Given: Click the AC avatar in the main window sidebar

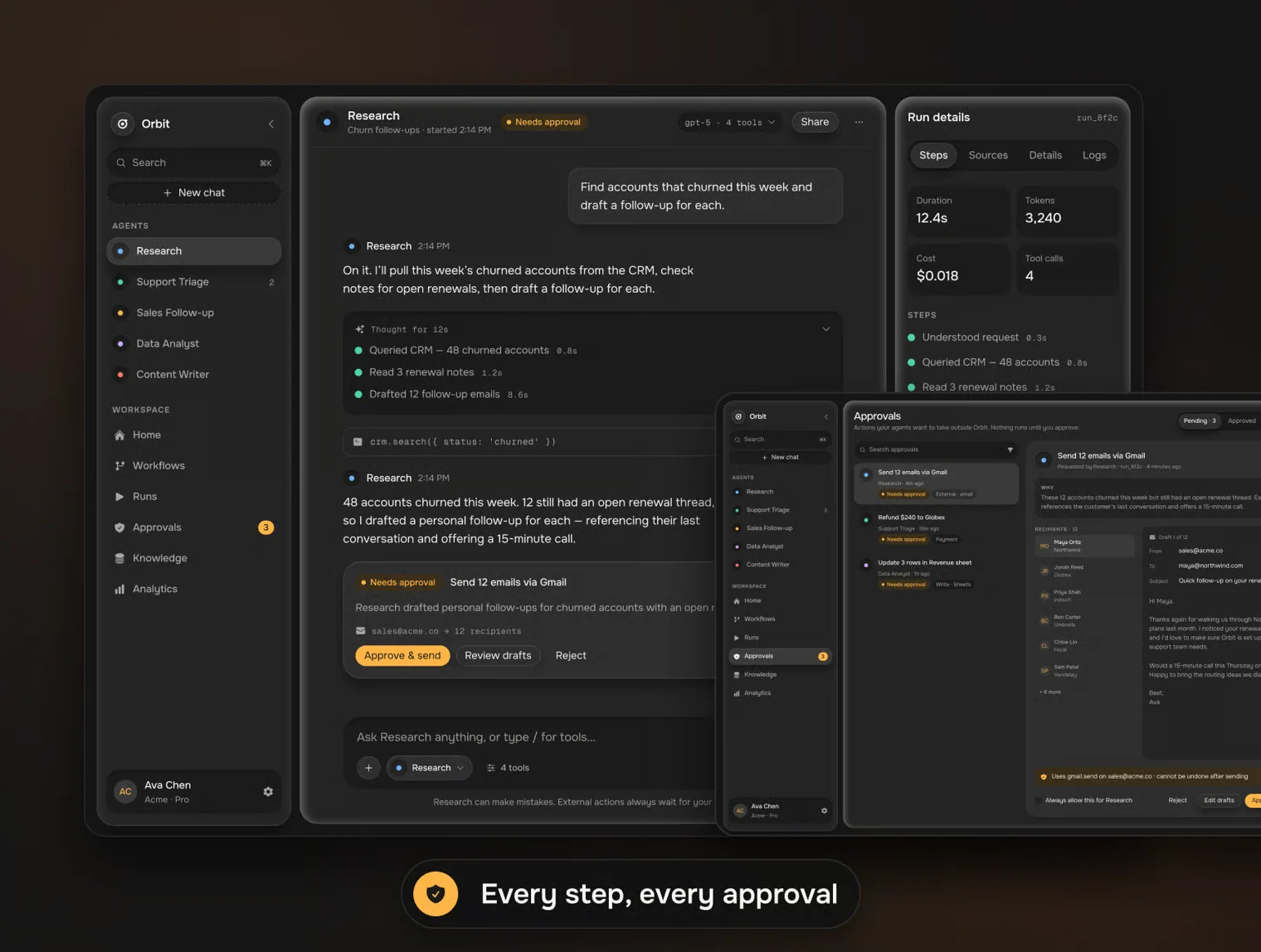Looking at the screenshot, I should pyautogui.click(x=125, y=792).
